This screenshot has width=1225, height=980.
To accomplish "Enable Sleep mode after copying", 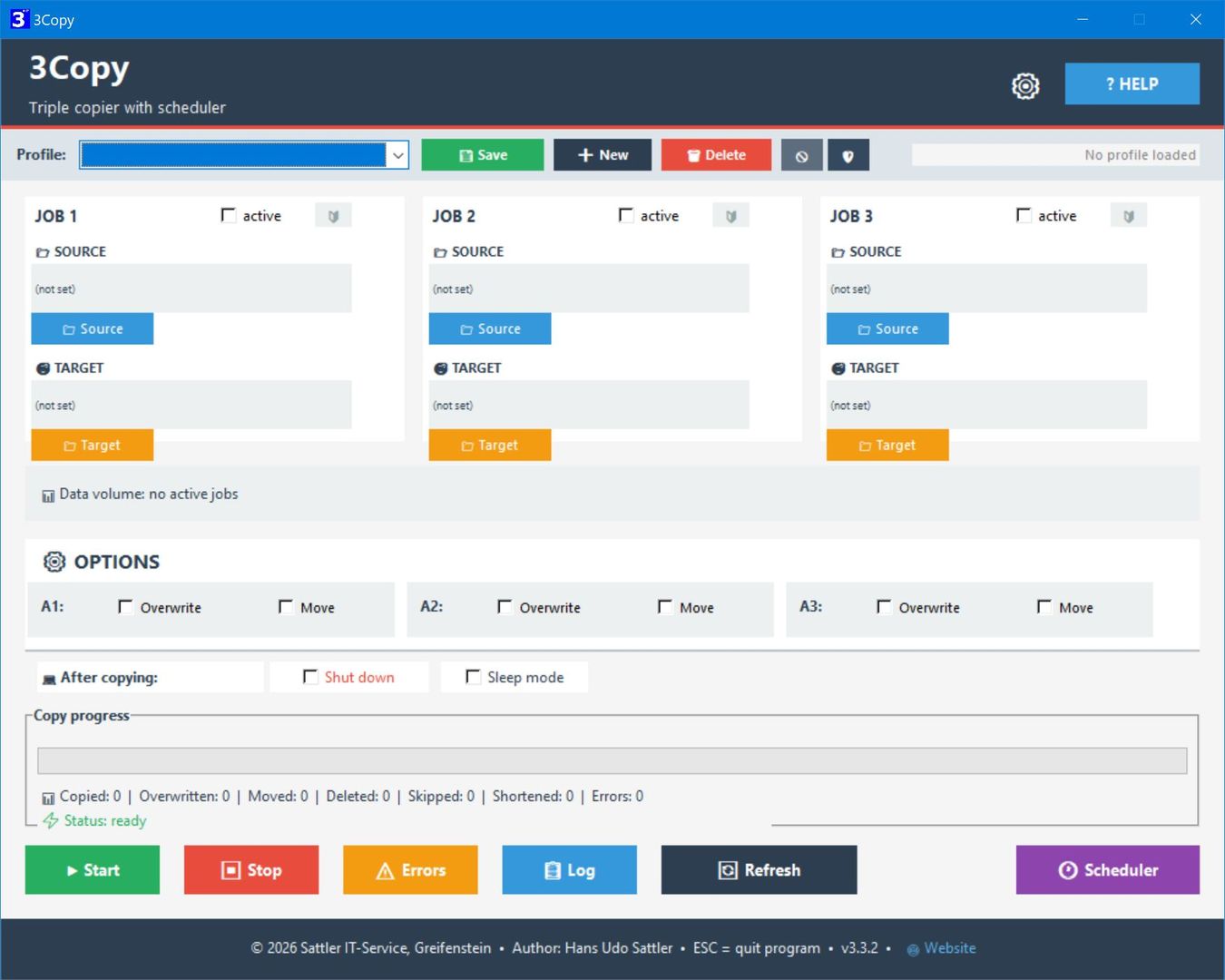I will click(473, 677).
